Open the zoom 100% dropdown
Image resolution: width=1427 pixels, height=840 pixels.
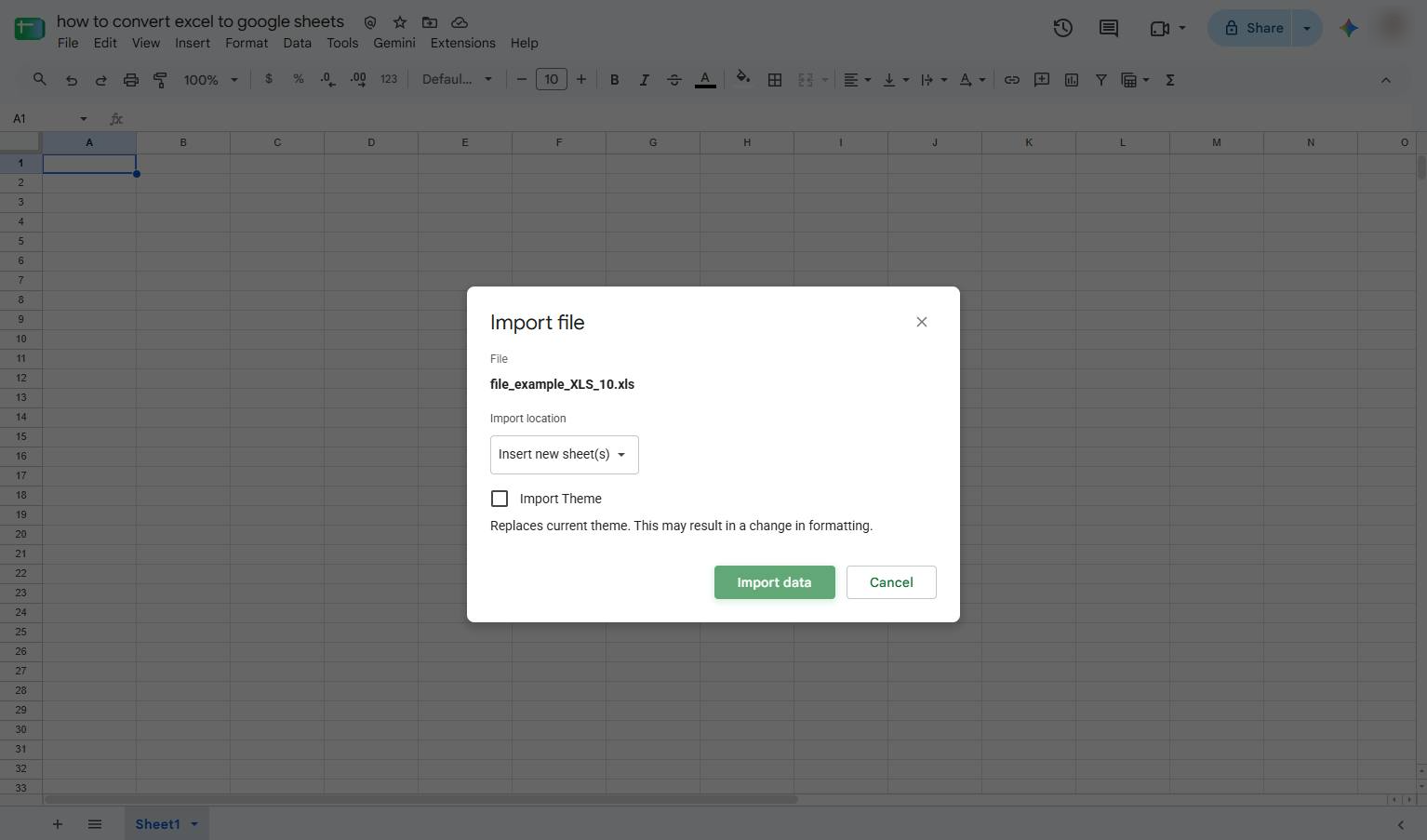point(210,80)
